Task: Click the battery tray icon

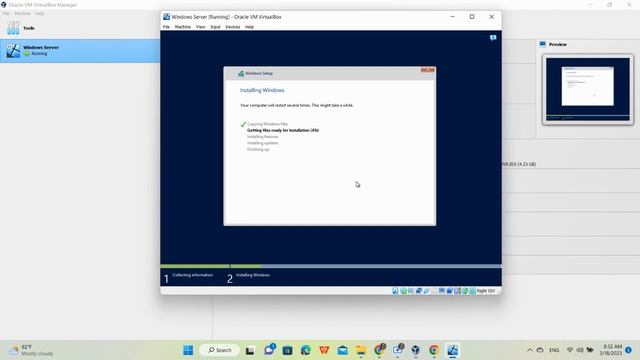Action: (590, 350)
